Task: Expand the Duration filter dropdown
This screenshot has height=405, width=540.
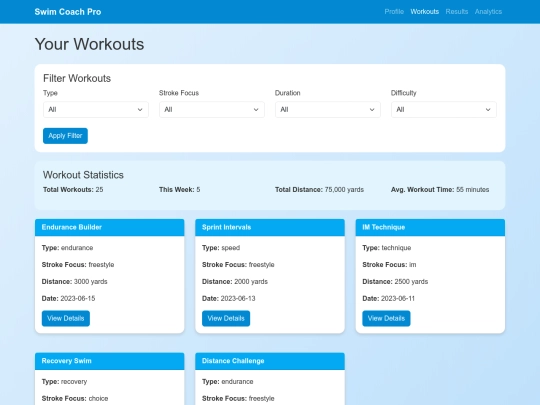Action: point(328,110)
